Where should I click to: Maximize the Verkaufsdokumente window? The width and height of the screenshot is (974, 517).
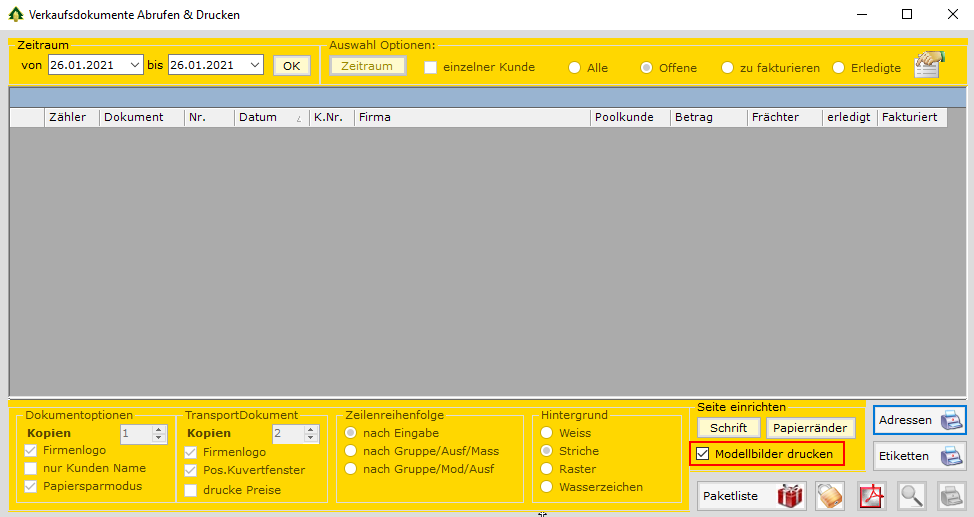[907, 14]
